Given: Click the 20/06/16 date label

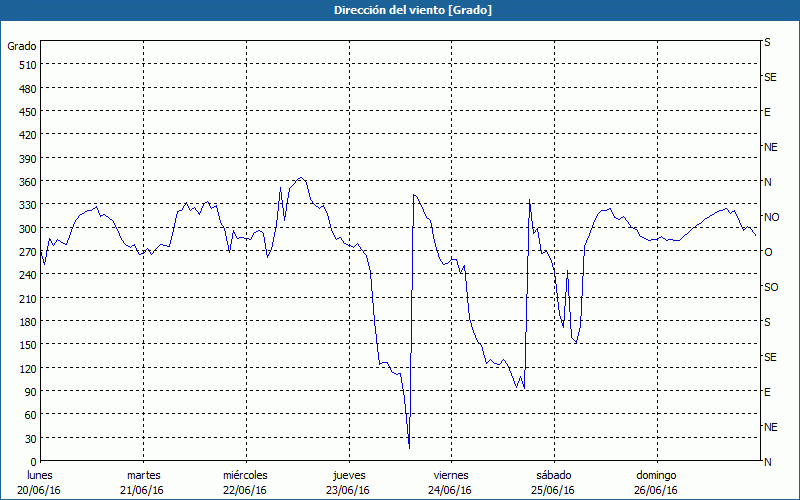Looking at the screenshot, I should [x=39, y=490].
